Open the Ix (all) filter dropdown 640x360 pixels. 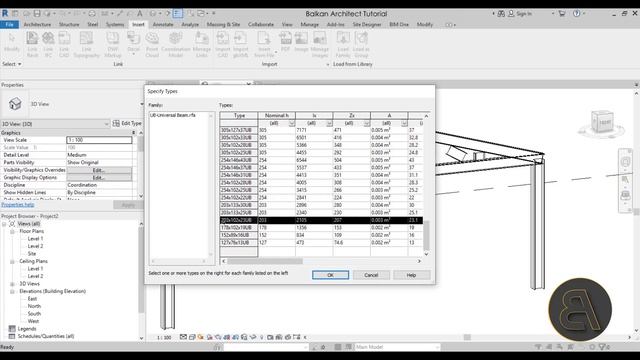click(x=329, y=123)
